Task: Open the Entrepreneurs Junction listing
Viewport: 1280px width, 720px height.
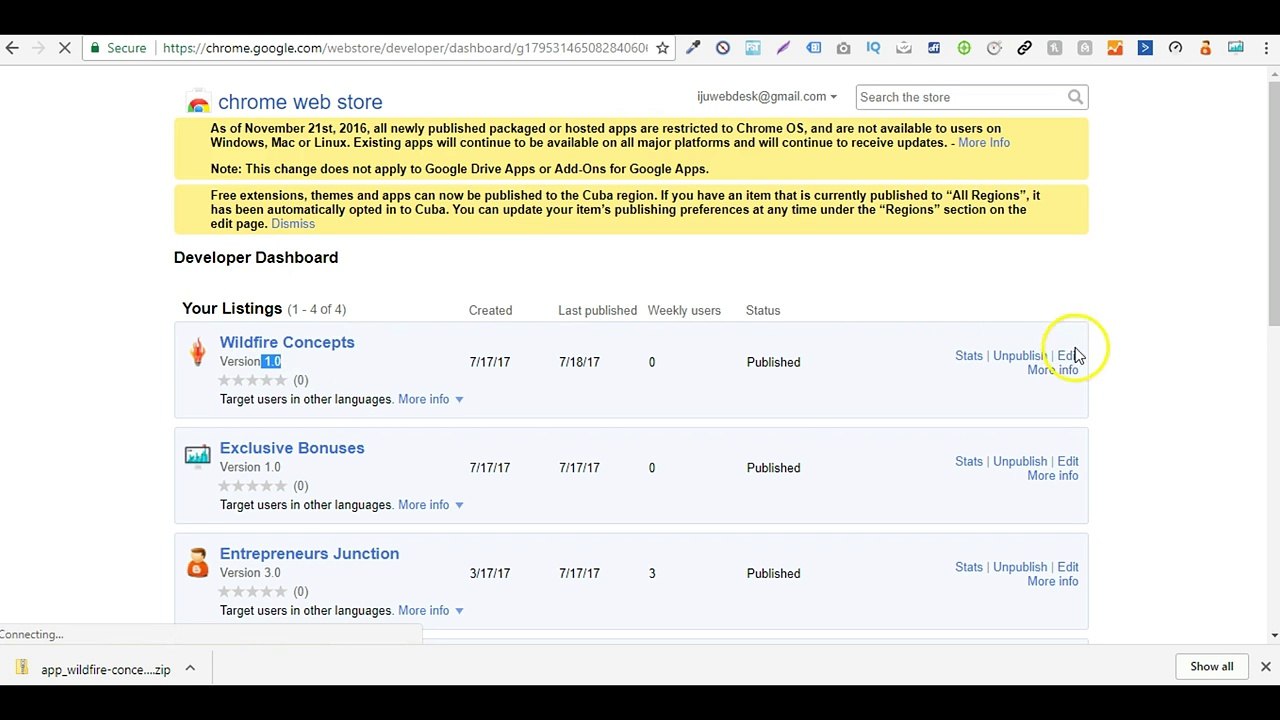Action: click(x=309, y=554)
